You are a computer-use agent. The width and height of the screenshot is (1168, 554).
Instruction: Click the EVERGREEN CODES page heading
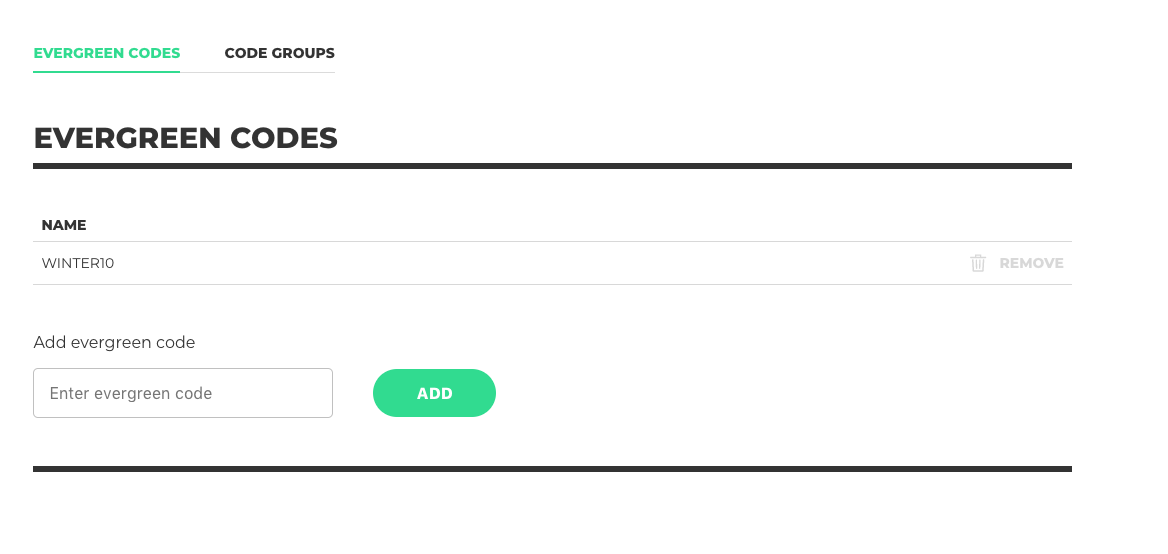tap(185, 138)
